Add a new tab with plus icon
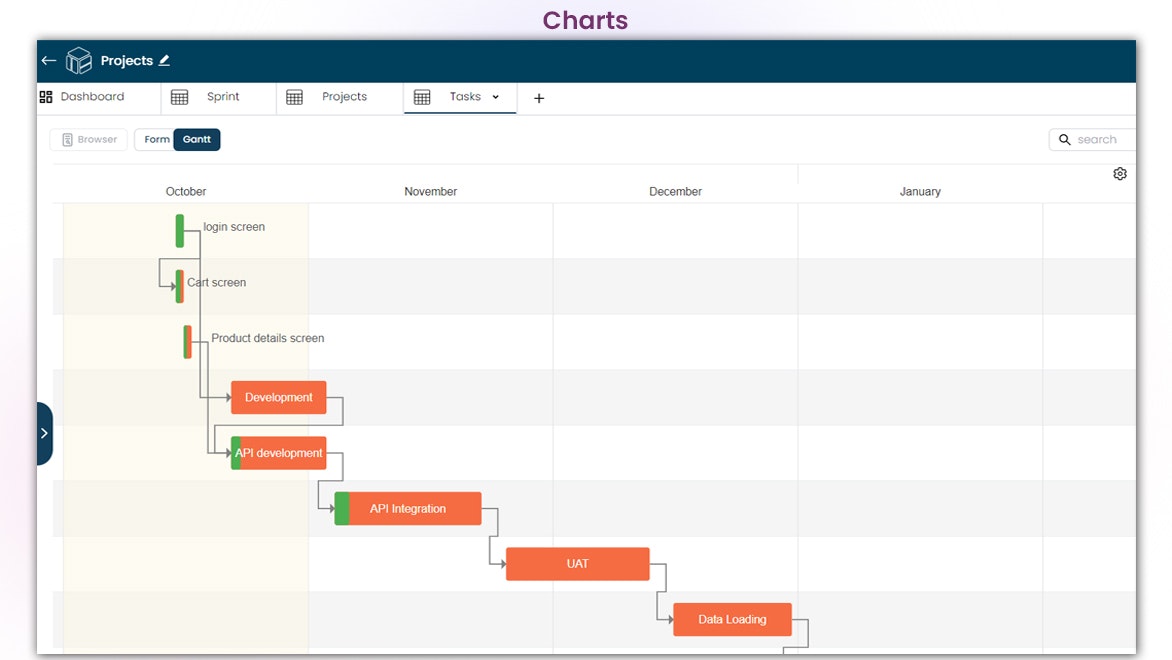The width and height of the screenshot is (1172, 660). click(539, 98)
